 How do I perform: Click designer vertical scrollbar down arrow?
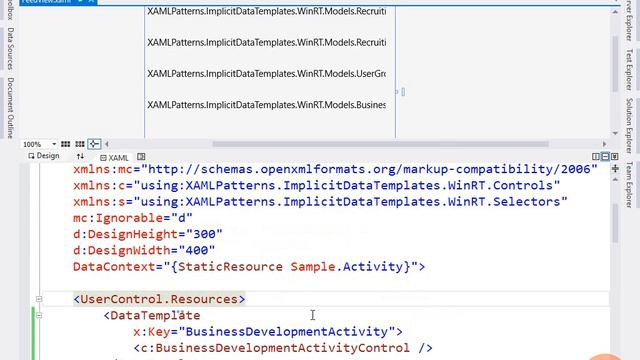click(615, 133)
